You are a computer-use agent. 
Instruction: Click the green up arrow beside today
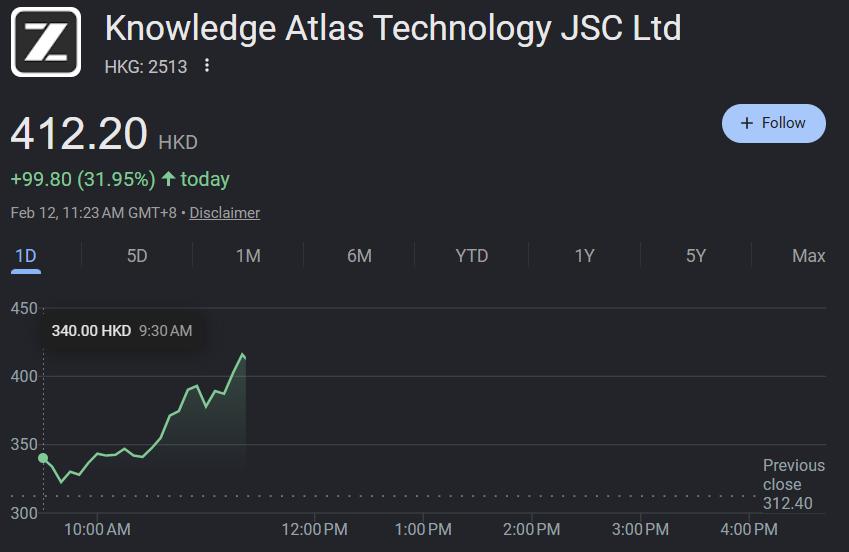168,180
